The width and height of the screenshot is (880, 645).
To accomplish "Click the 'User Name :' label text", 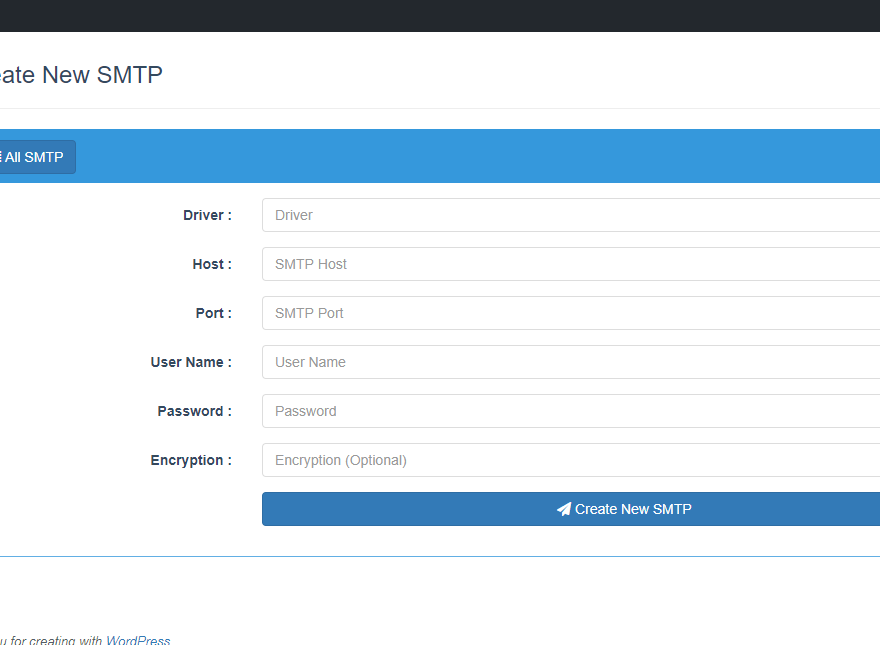I will (191, 362).
